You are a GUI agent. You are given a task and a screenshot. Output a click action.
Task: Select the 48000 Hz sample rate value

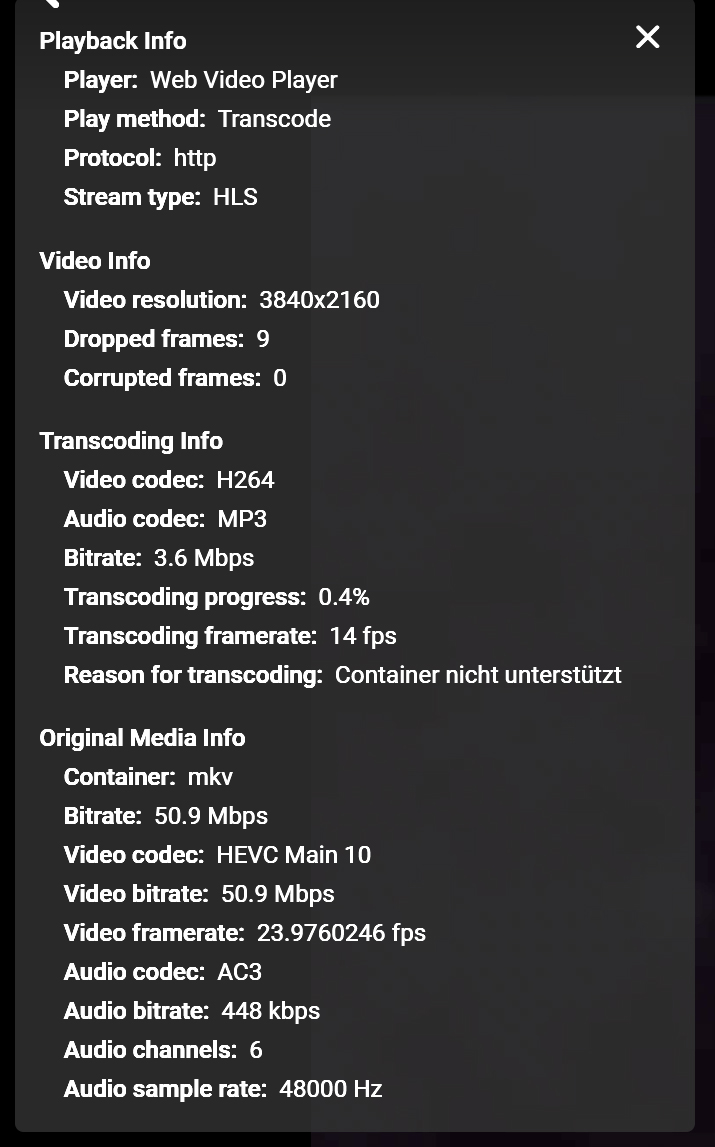[331, 1089]
